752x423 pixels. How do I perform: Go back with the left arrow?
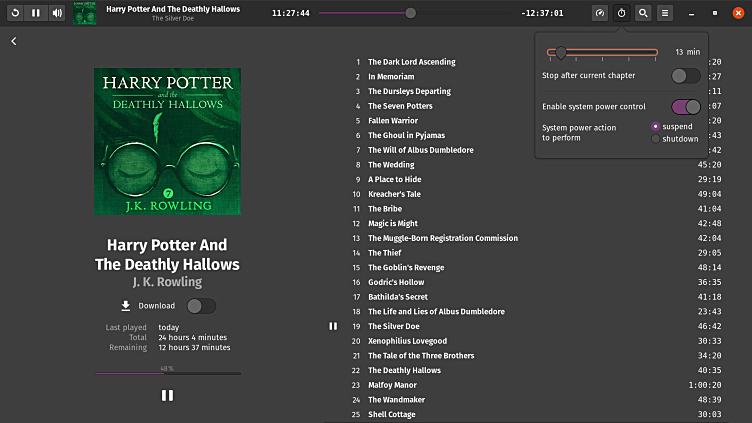[14, 41]
